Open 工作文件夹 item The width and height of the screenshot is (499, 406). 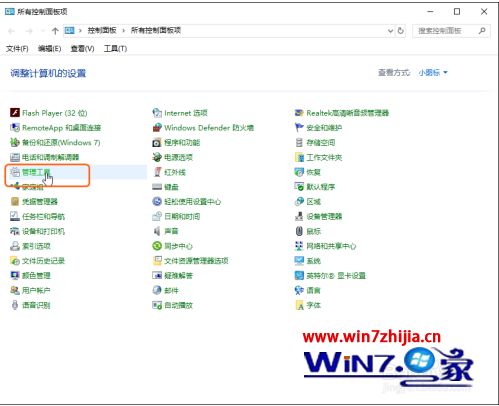(x=318, y=157)
